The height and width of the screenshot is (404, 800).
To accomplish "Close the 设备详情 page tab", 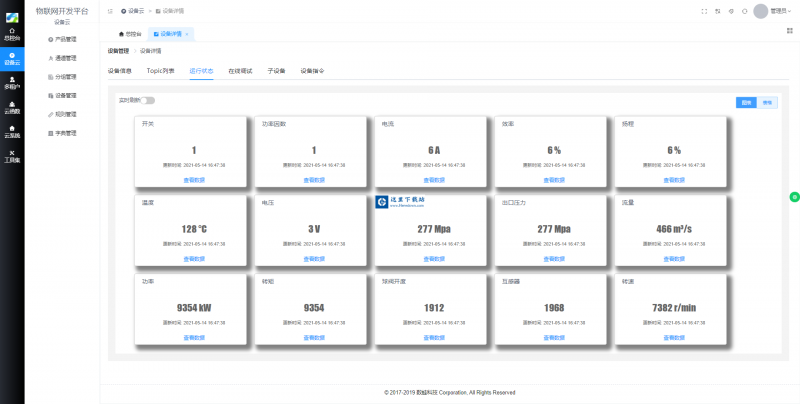I will [x=187, y=34].
